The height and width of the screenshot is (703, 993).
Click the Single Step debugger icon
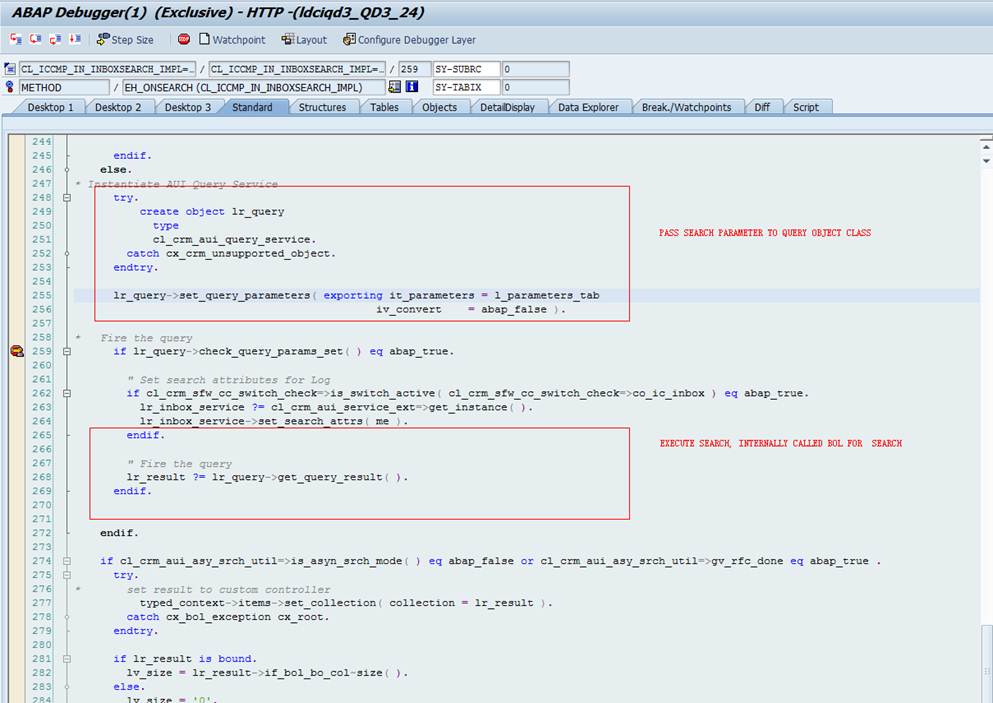pyautogui.click(x=16, y=40)
